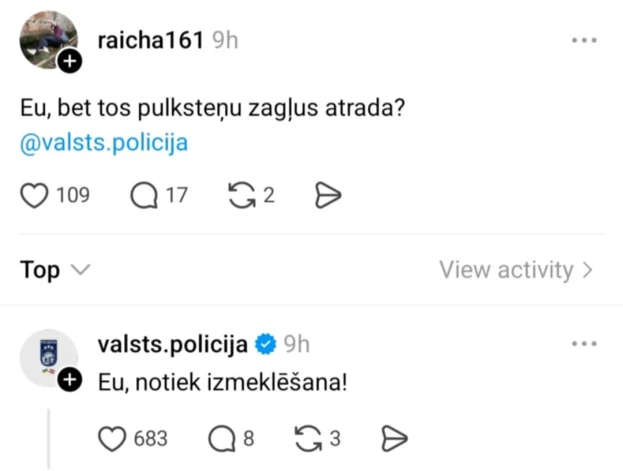Click the raicha161 username
Image resolution: width=623 pixels, height=471 pixels.
coord(151,41)
